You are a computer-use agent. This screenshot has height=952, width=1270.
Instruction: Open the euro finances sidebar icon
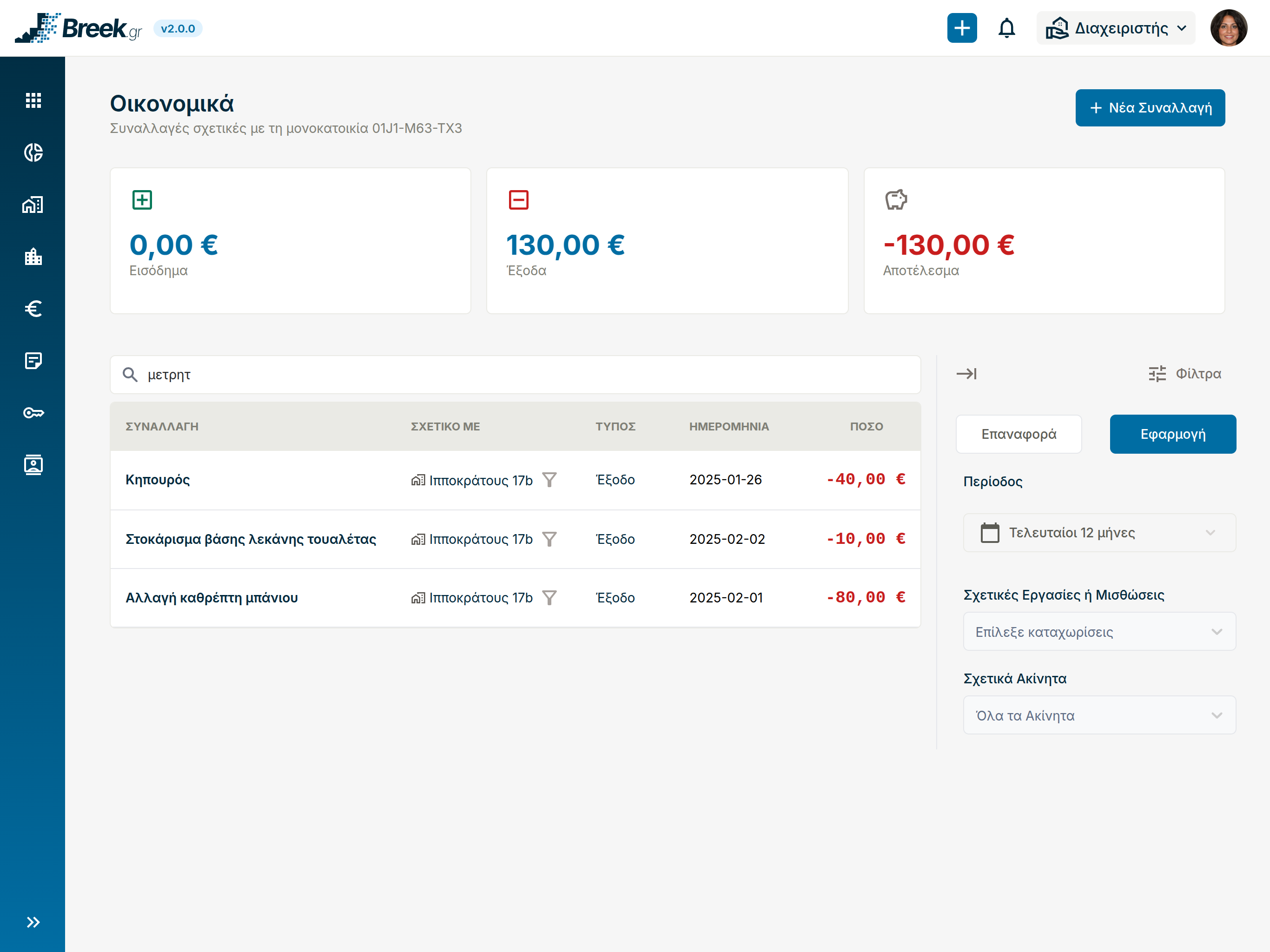coord(33,309)
